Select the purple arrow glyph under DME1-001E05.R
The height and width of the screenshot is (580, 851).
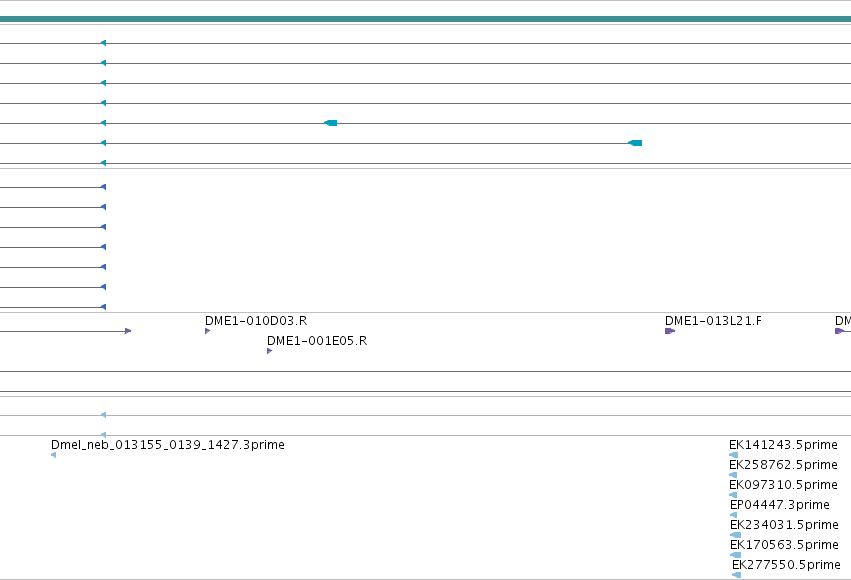click(x=269, y=351)
